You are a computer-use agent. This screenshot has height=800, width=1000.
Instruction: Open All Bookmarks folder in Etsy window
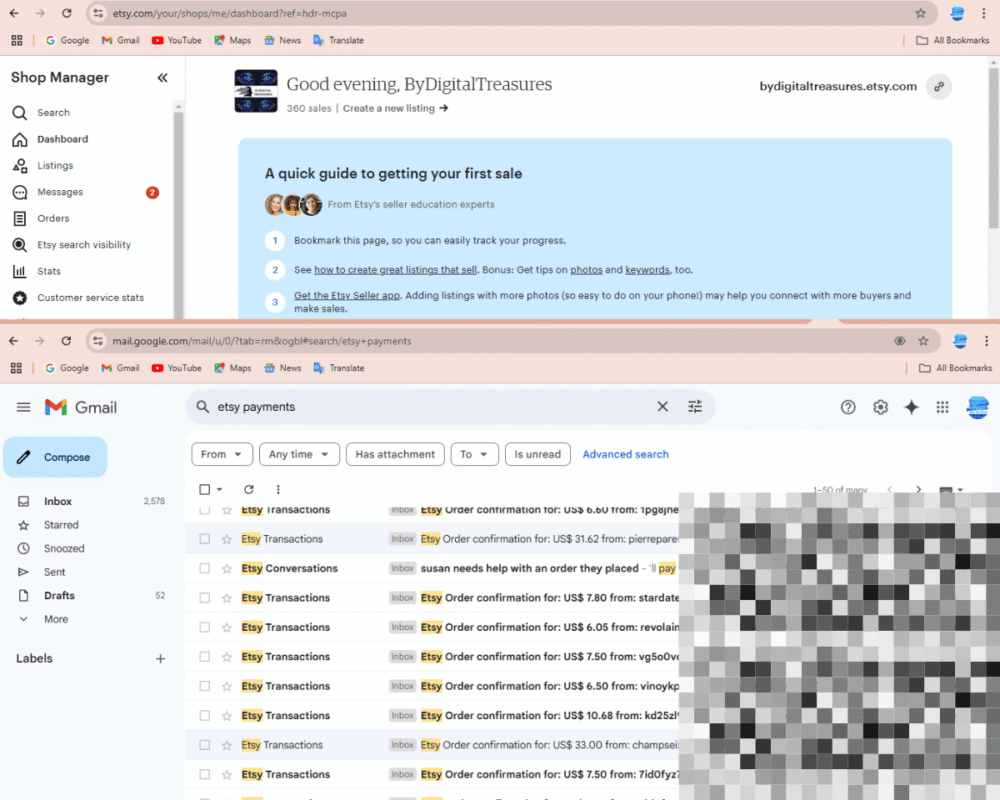953,40
